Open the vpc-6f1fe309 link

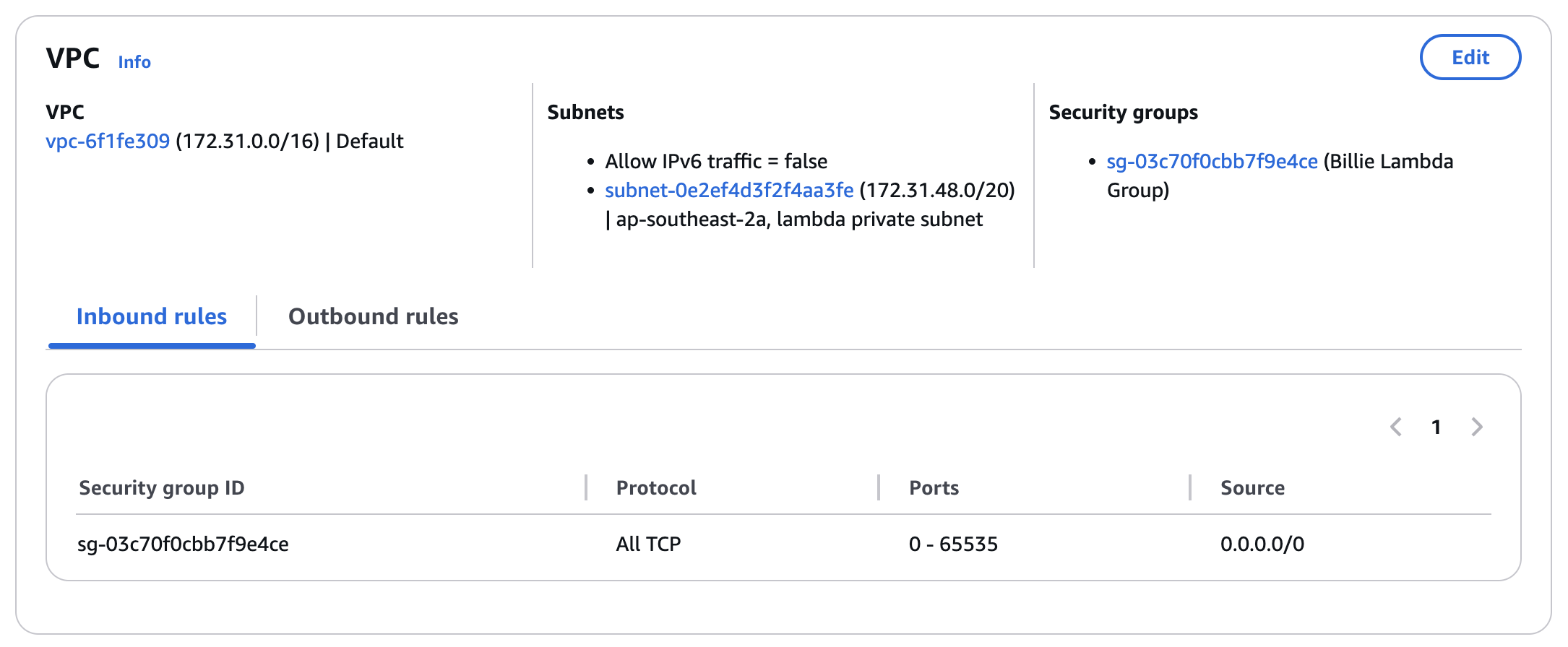point(108,141)
